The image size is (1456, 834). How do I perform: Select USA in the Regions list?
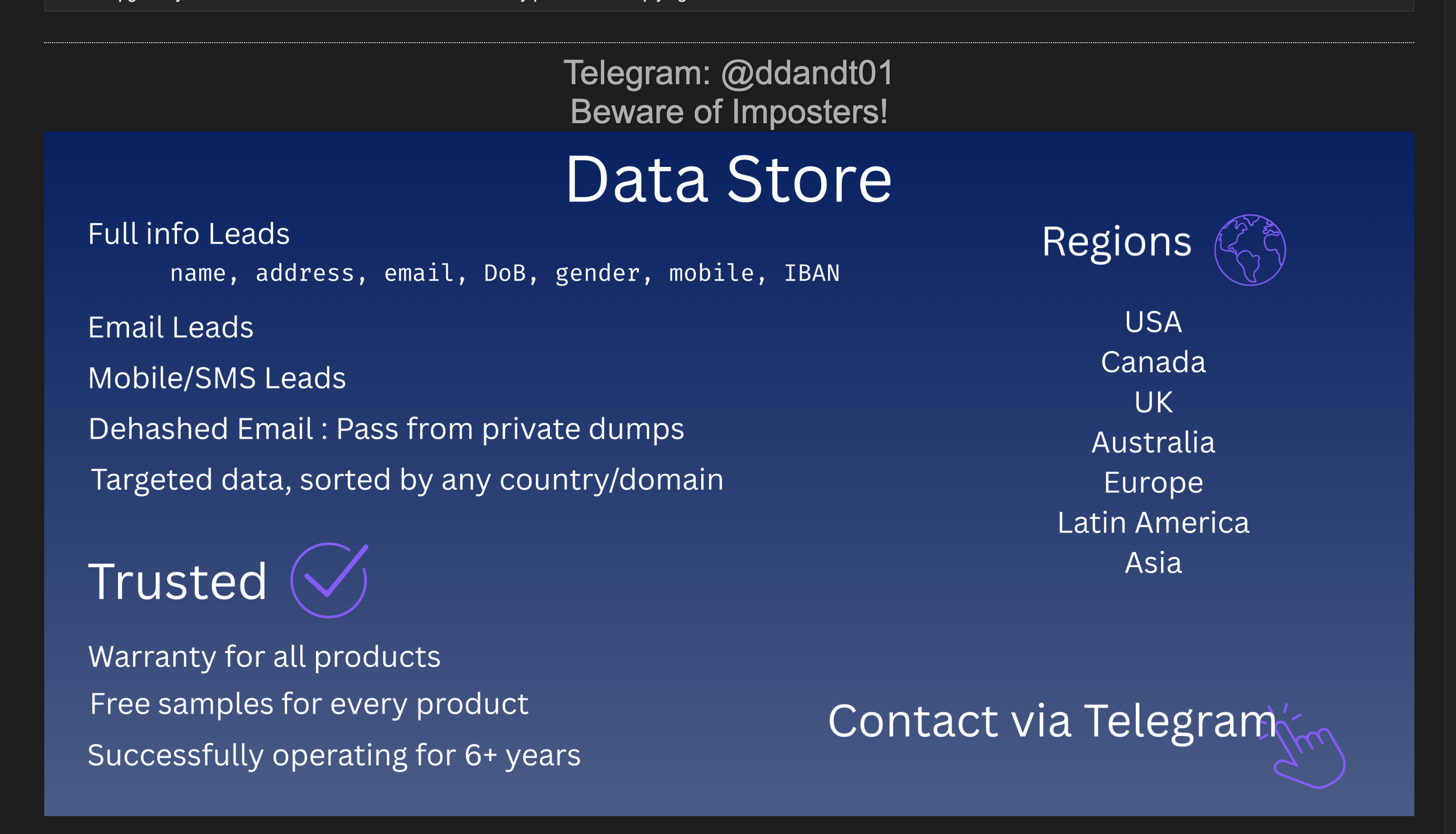pyautogui.click(x=1154, y=322)
